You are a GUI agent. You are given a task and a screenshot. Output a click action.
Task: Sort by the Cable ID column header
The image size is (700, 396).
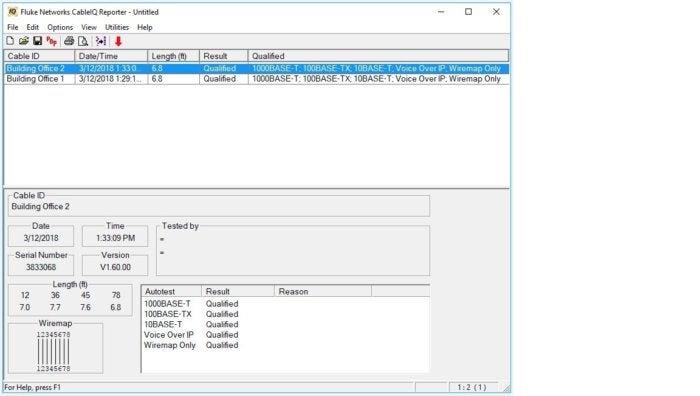[x=39, y=56]
